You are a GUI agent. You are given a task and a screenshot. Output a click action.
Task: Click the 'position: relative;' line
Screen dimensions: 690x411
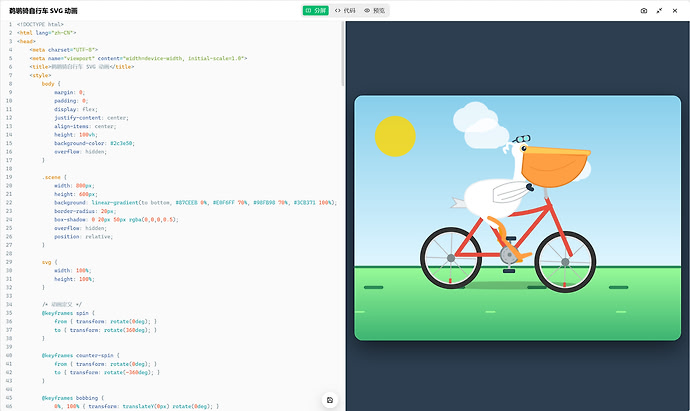pos(84,237)
